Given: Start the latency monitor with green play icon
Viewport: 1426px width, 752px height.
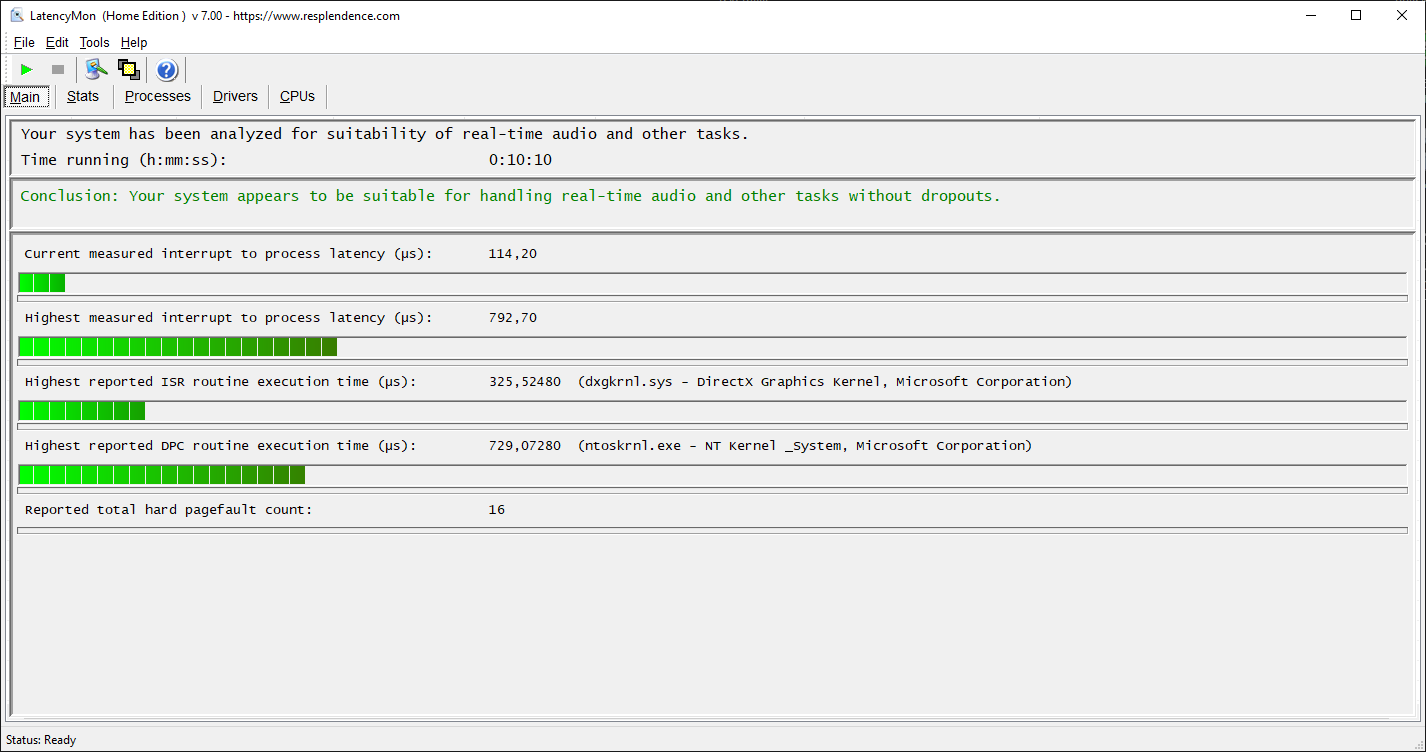Looking at the screenshot, I should coord(27,70).
